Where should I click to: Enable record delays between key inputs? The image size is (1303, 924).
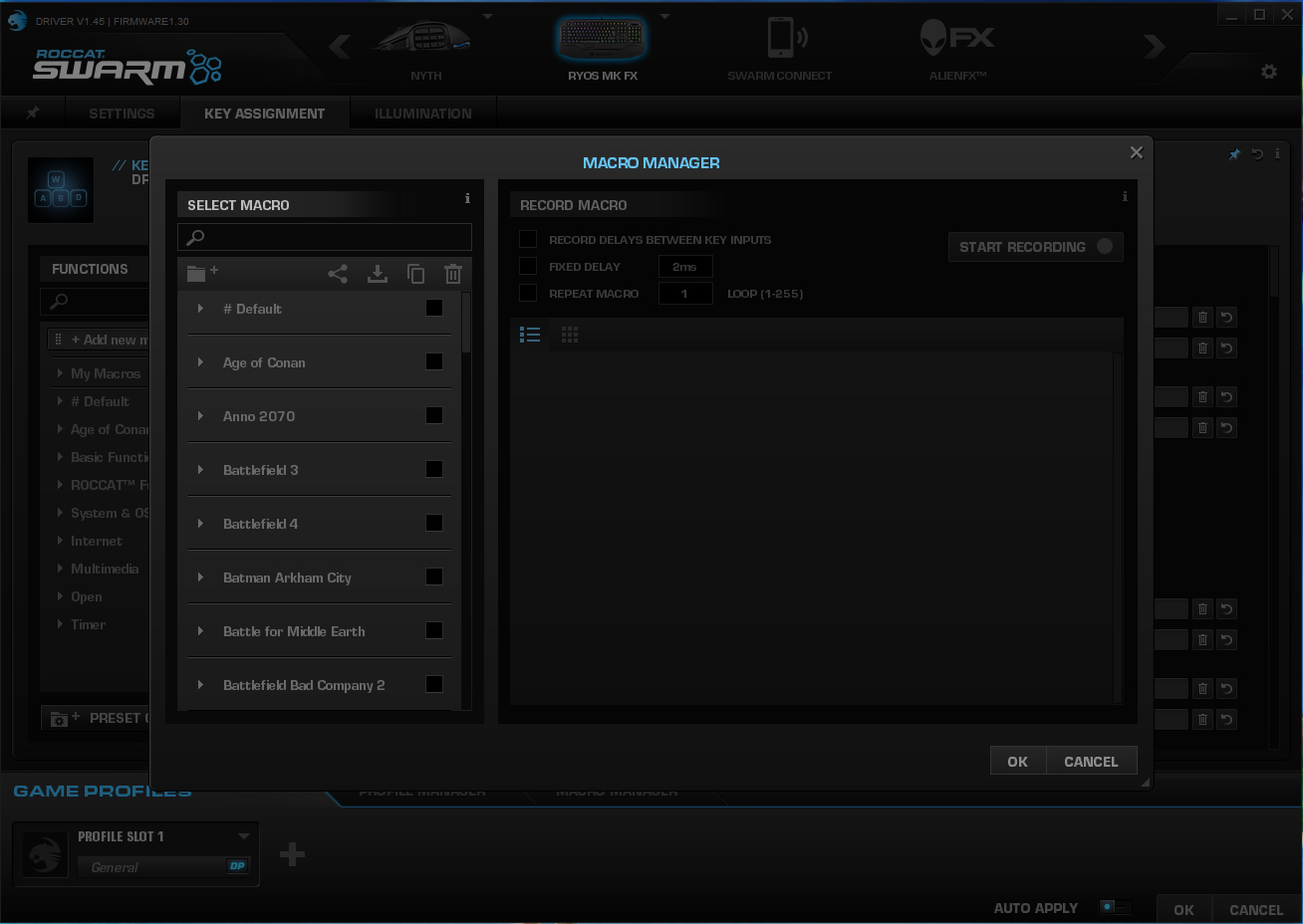coord(528,239)
